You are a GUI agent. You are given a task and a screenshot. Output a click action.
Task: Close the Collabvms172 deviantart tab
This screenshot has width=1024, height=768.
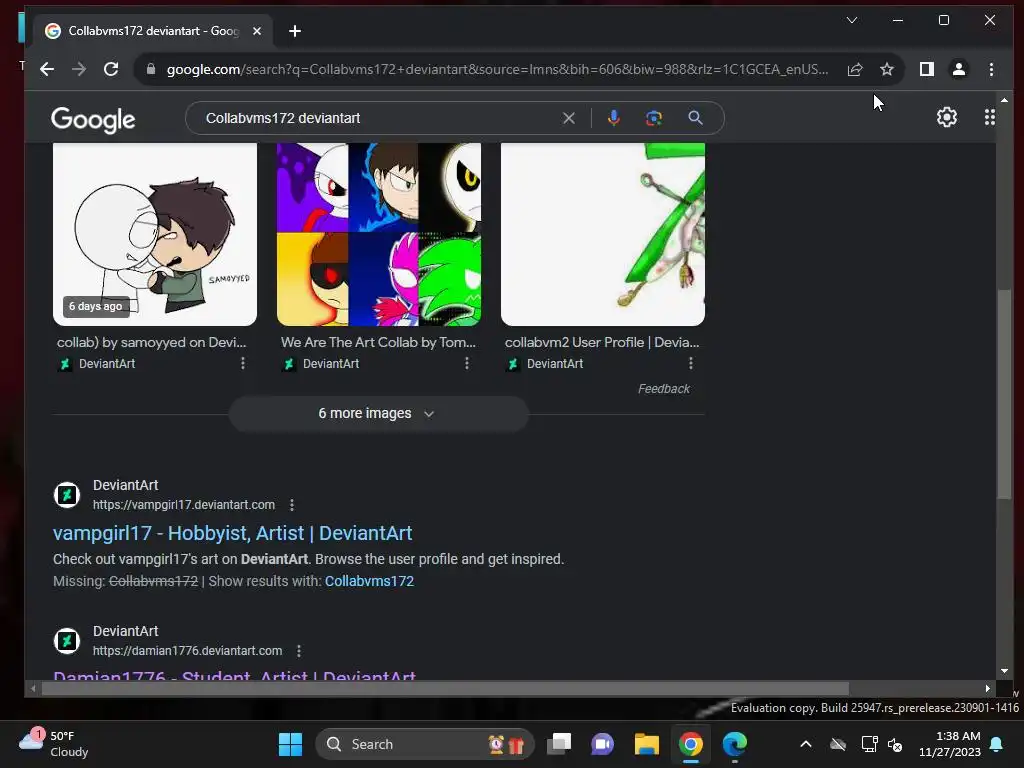[x=257, y=31]
